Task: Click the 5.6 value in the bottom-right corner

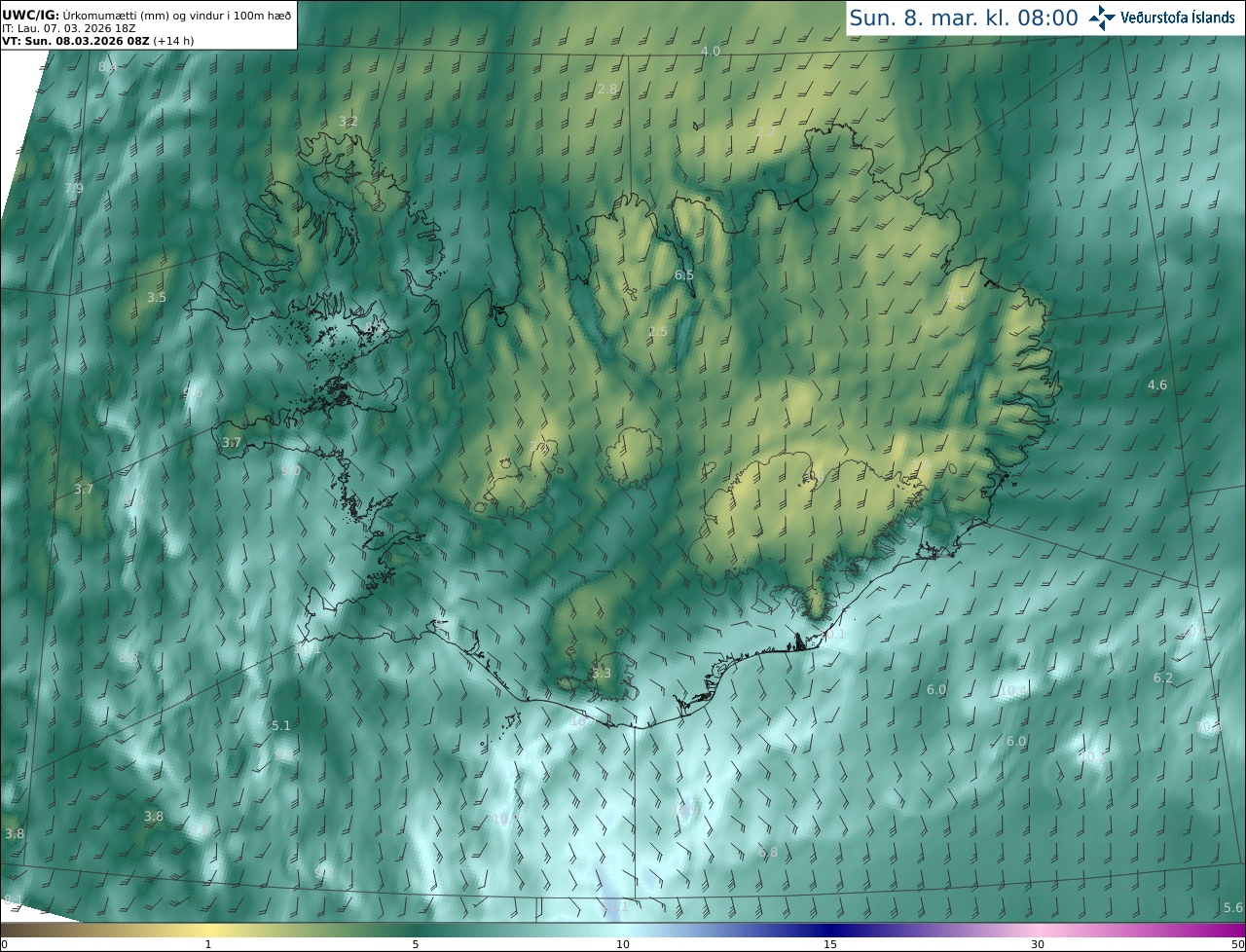Action: point(1233,907)
